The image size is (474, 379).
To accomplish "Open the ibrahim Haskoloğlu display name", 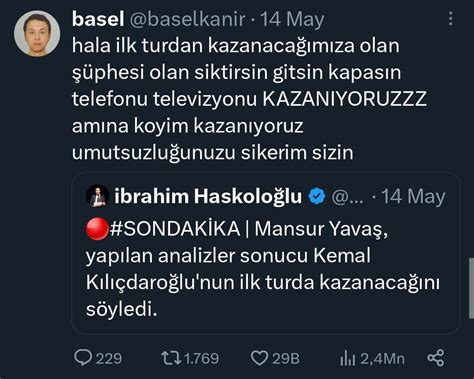I will pos(208,196).
